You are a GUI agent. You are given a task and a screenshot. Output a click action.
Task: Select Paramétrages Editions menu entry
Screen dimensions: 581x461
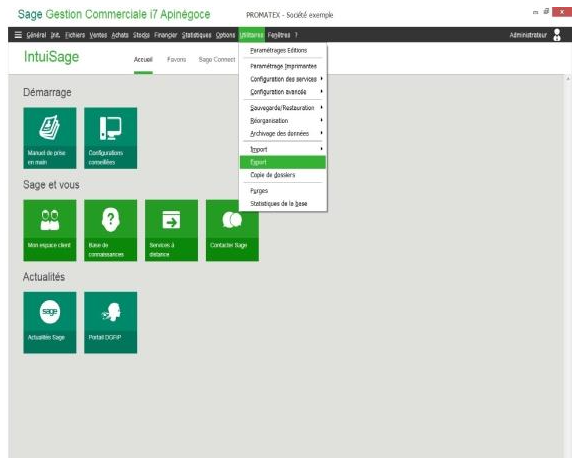pos(283,50)
